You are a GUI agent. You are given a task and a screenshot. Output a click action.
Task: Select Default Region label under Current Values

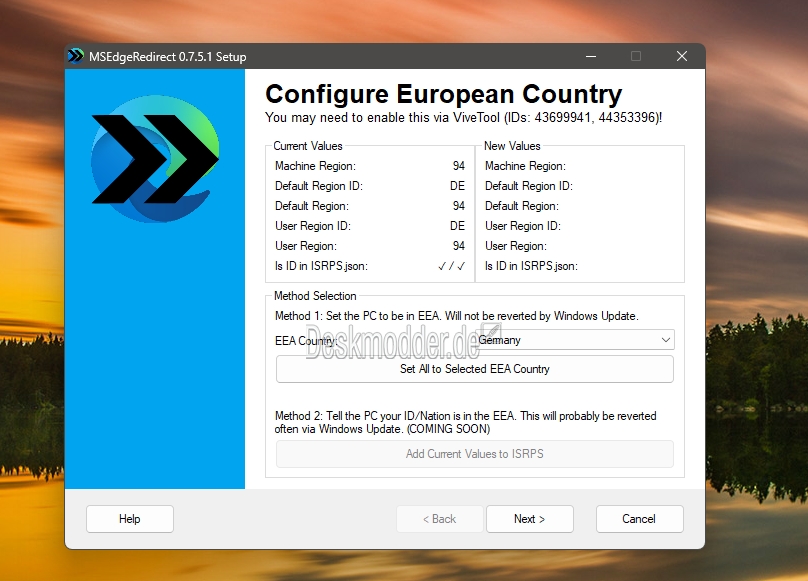click(x=312, y=206)
